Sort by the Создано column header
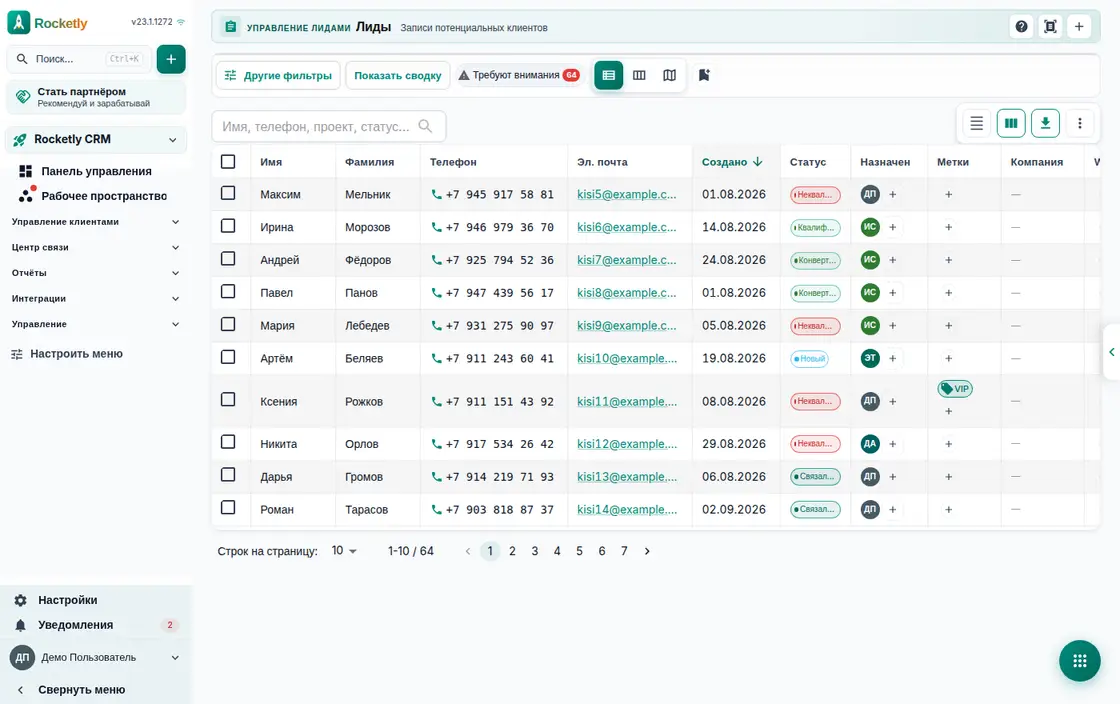Image resolution: width=1120 pixels, height=704 pixels. point(732,162)
